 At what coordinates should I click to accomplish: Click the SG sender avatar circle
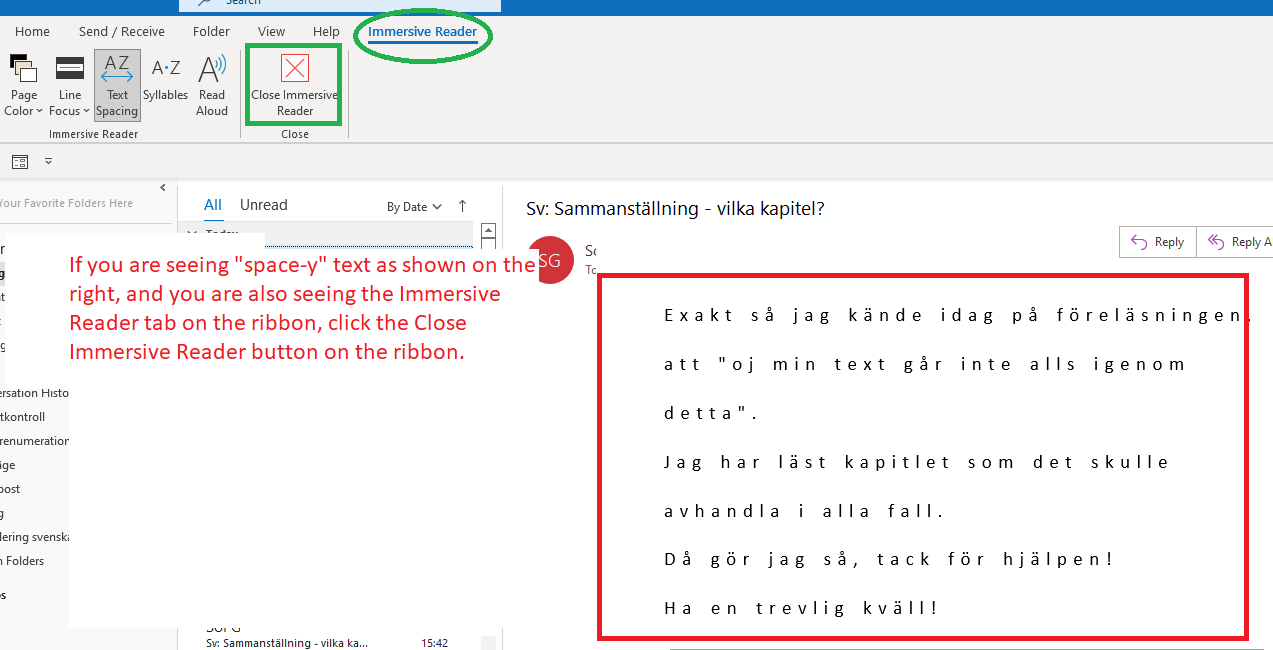coord(551,259)
